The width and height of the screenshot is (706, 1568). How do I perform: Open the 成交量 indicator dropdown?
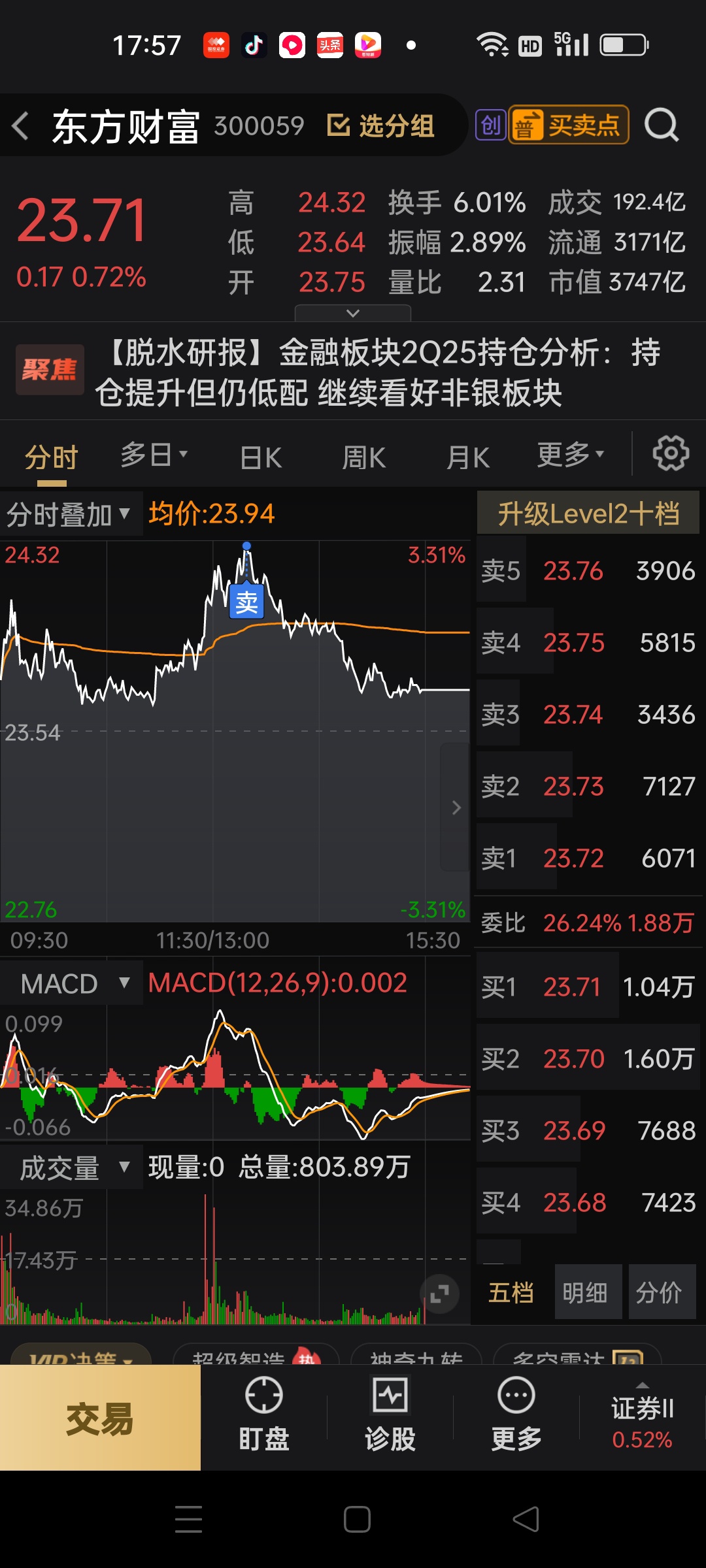point(70,1168)
